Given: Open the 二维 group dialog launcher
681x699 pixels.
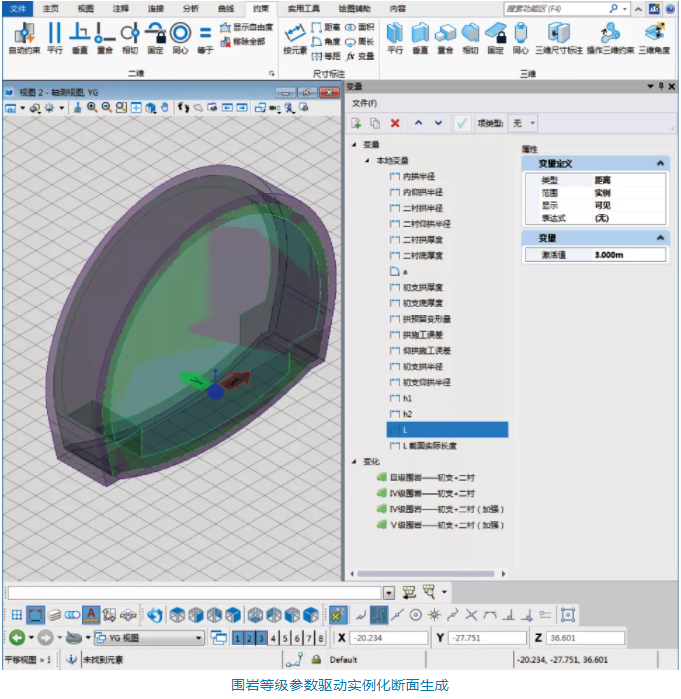Looking at the screenshot, I should pyautogui.click(x=271, y=74).
